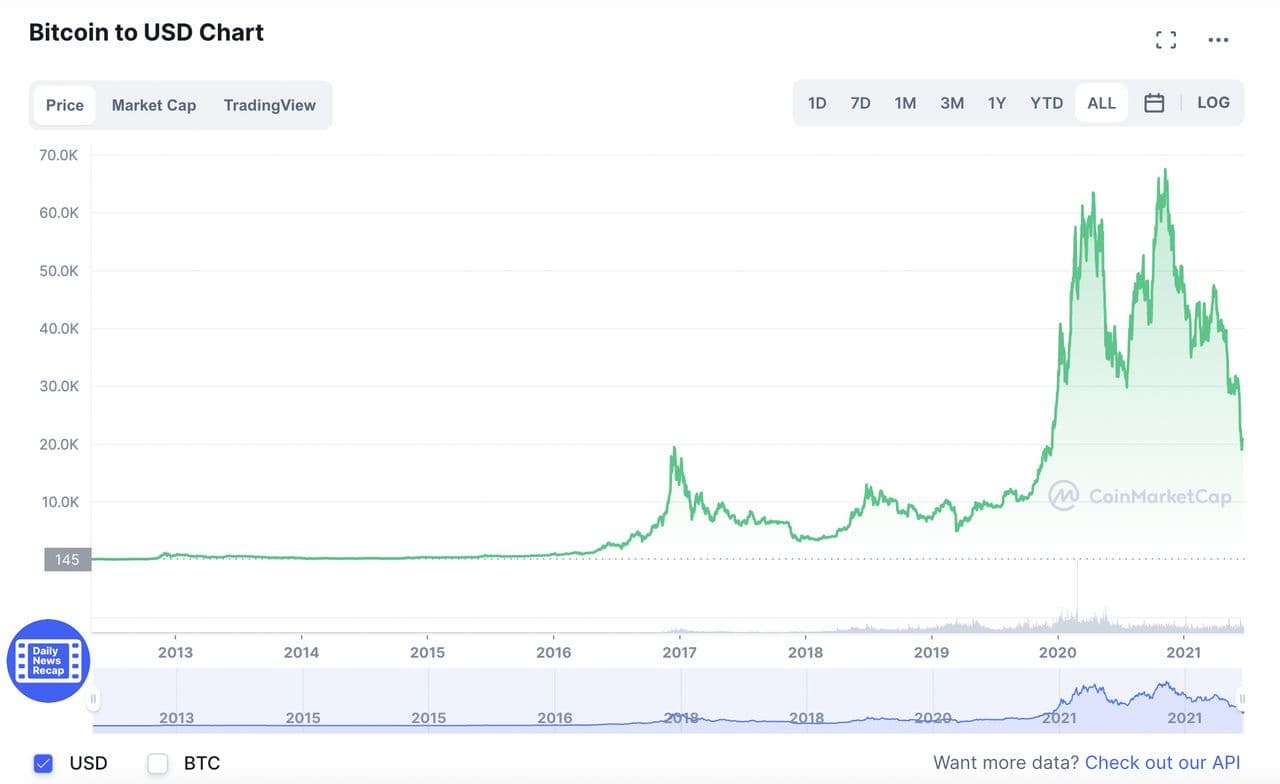Select the 1D time range
The width and height of the screenshot is (1280, 784).
817,103
